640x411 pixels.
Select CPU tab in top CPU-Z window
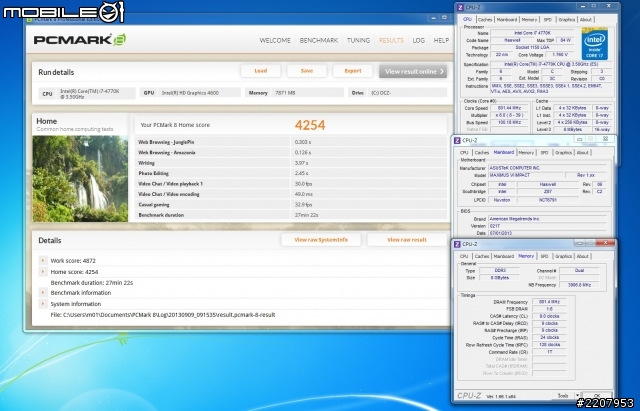point(467,19)
